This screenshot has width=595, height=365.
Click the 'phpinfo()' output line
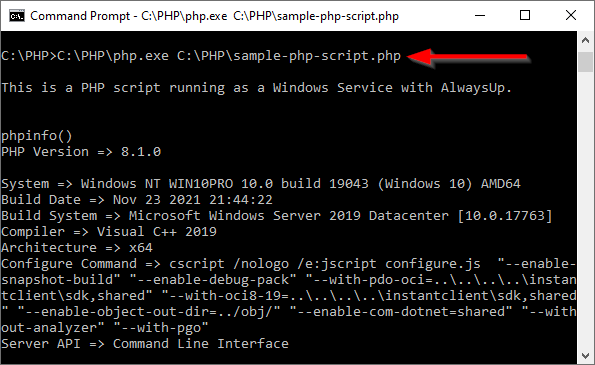pyautogui.click(x=37, y=136)
